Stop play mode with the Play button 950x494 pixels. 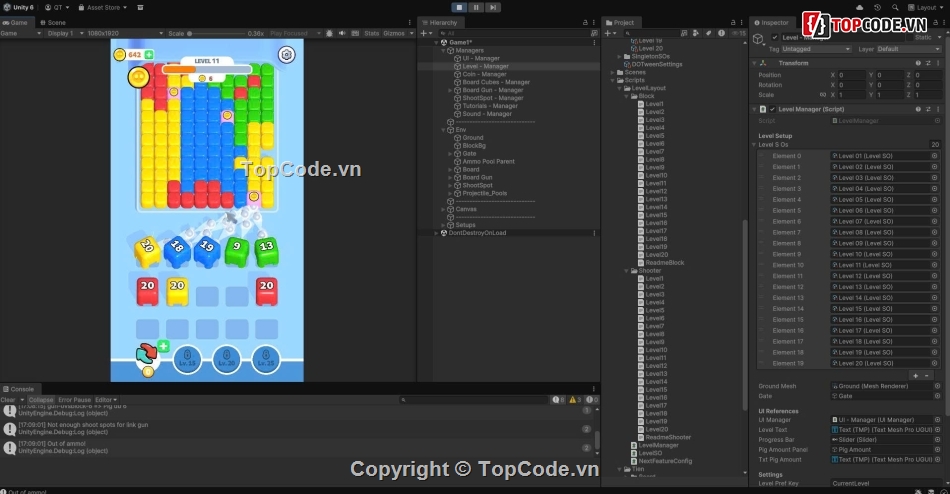pos(459,7)
